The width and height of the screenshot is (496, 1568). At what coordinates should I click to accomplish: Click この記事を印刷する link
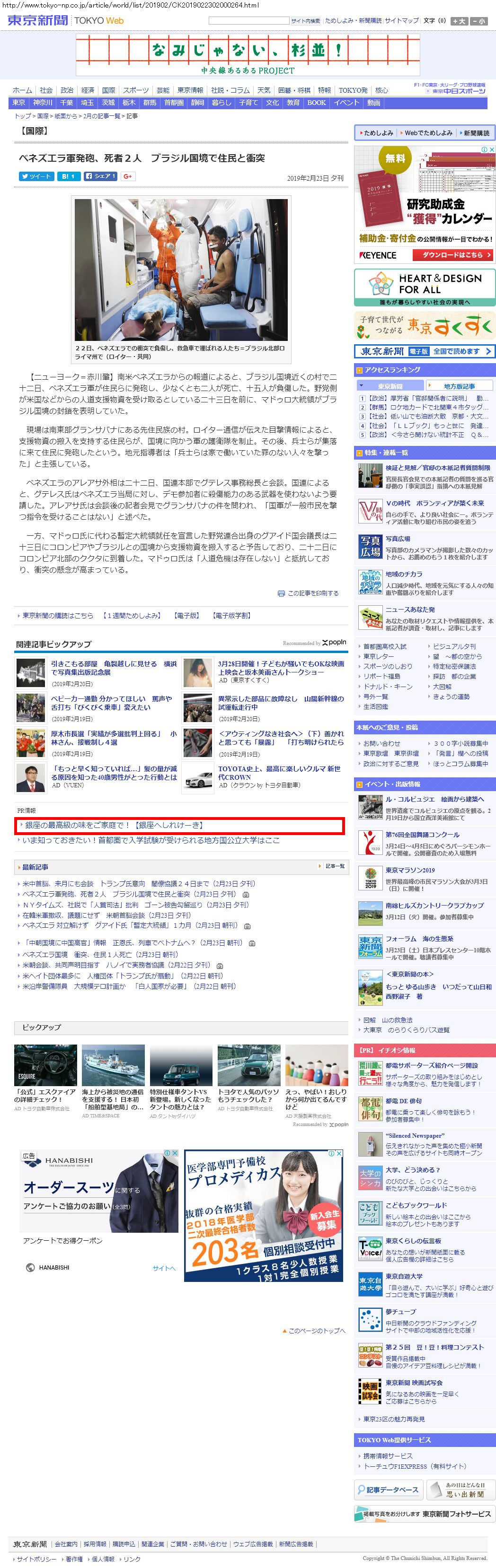312,593
